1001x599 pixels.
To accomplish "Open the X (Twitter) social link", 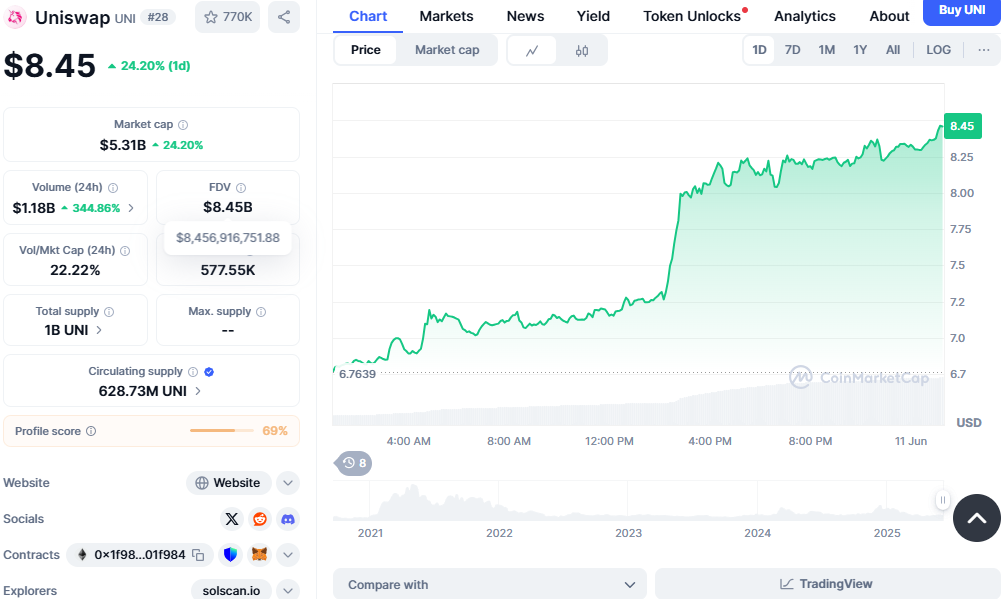I will click(232, 519).
